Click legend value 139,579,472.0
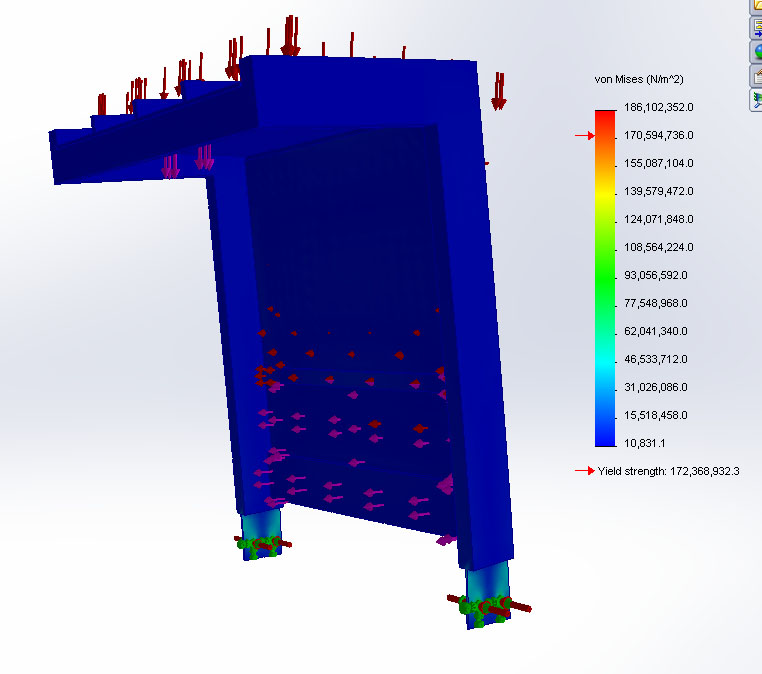Screen dimensions: 762x674 [x=658, y=191]
